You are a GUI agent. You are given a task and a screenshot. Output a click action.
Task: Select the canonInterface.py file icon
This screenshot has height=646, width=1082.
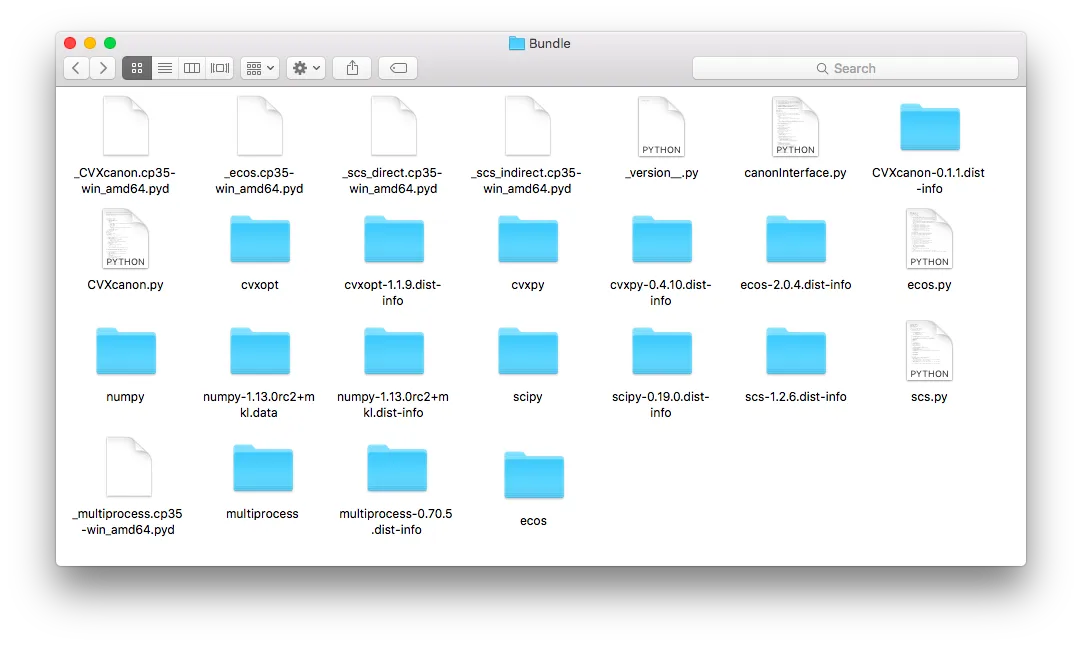coord(795,126)
